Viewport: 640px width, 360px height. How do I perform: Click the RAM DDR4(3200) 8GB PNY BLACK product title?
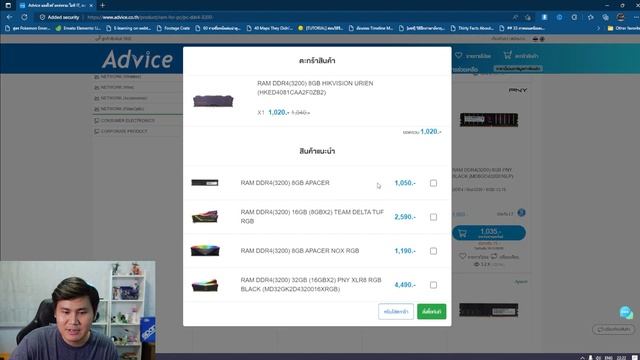[x=483, y=173]
